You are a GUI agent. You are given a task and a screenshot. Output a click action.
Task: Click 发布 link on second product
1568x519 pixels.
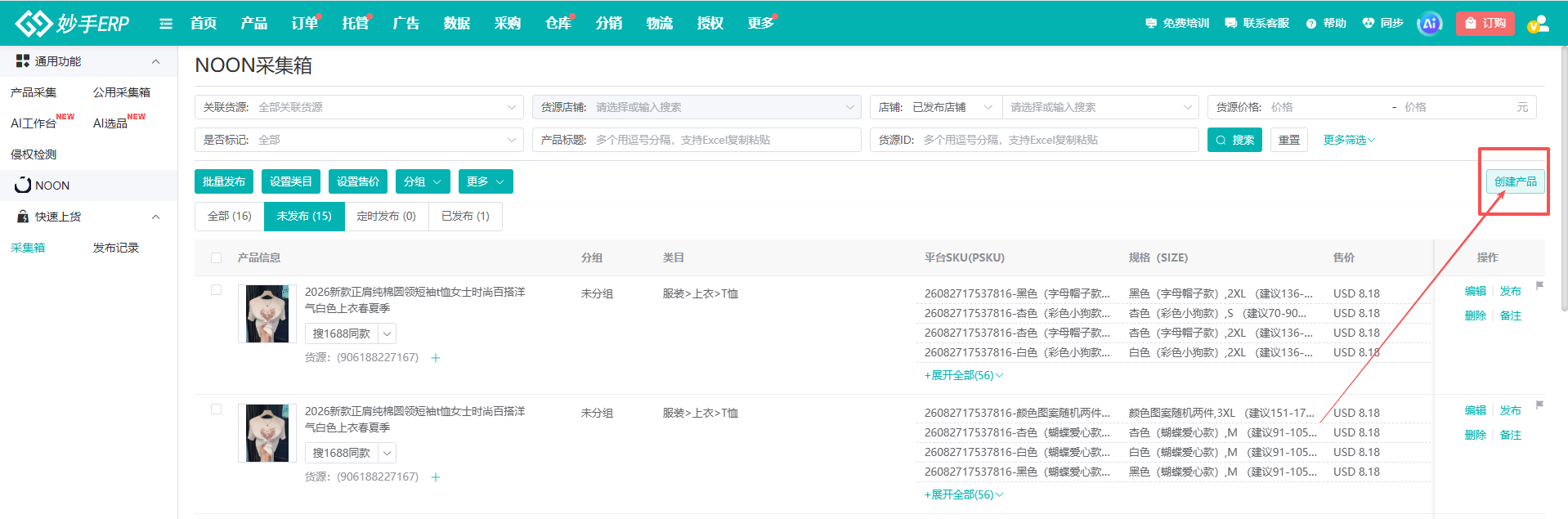click(x=1511, y=410)
